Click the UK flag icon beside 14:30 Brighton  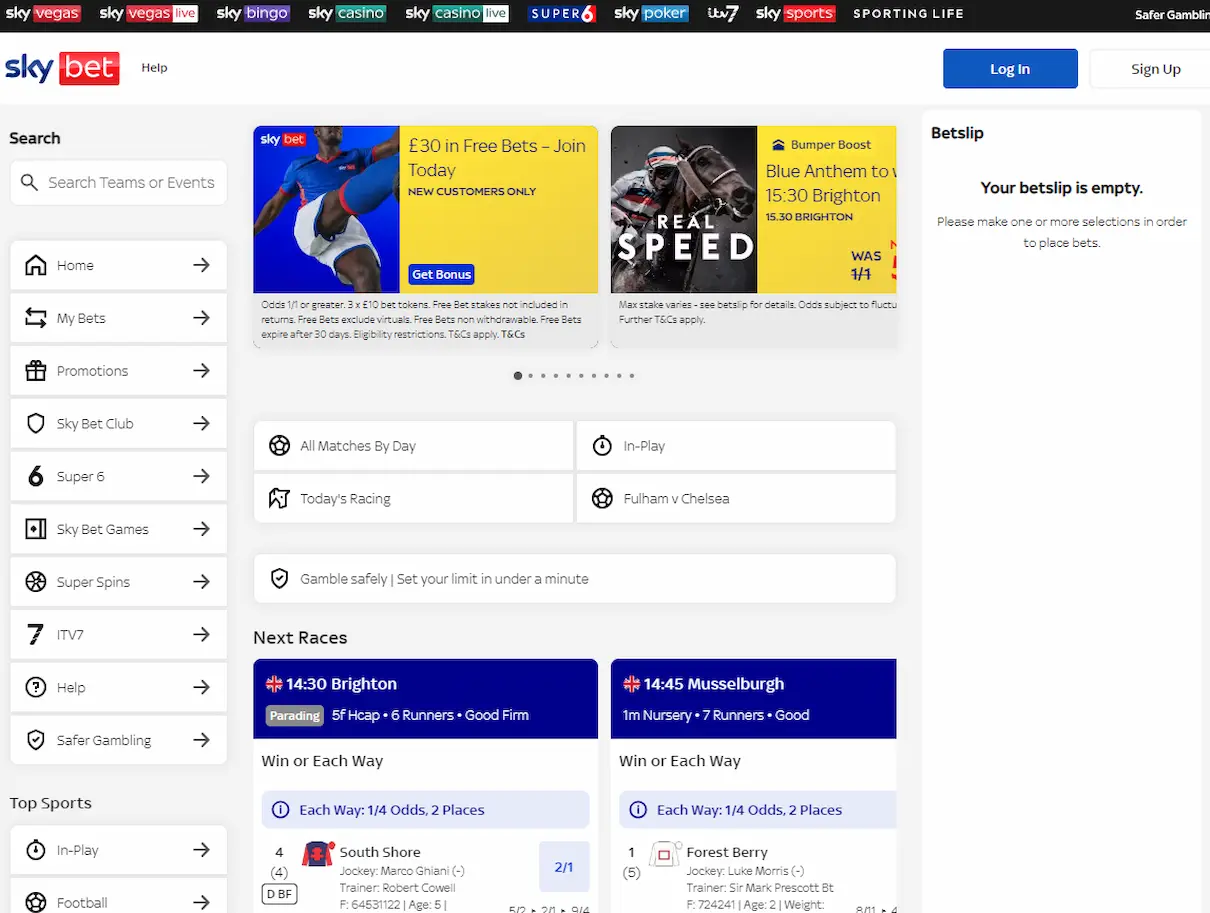(274, 685)
